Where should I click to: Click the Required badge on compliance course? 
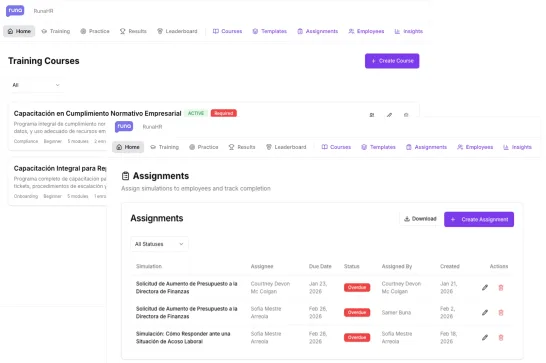[x=224, y=113]
